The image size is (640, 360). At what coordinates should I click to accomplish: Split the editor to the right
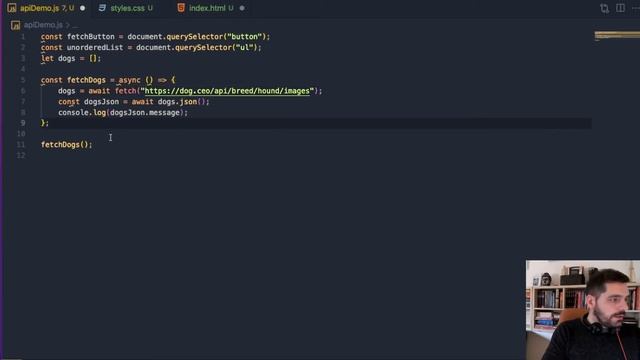click(x=620, y=8)
